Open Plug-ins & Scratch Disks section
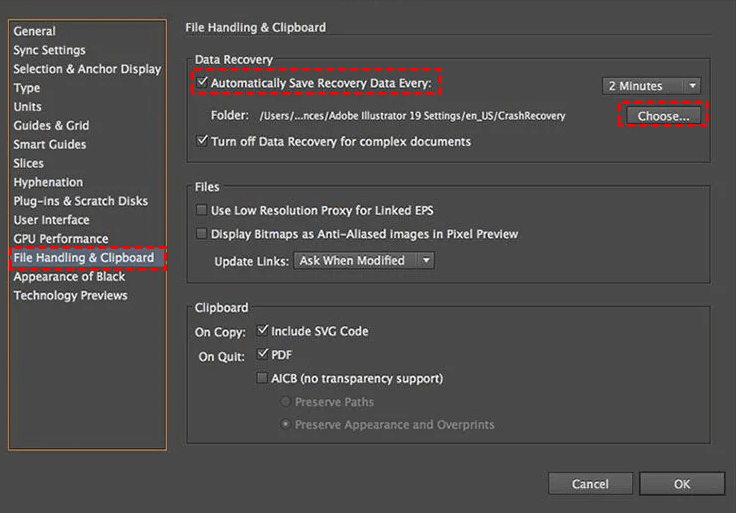This screenshot has height=513, width=736. click(80, 201)
